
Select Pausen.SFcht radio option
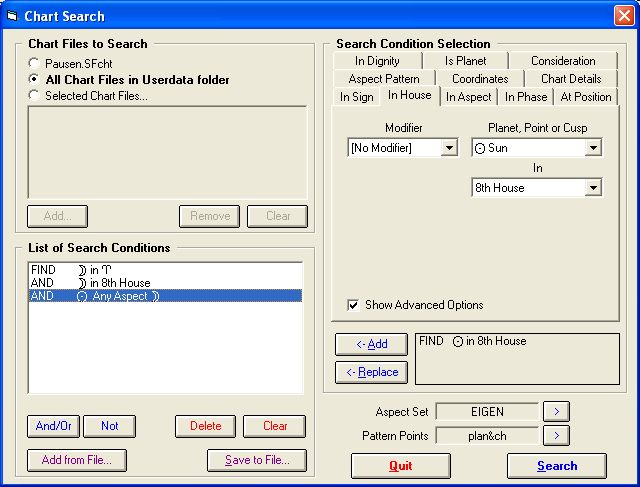(x=35, y=63)
